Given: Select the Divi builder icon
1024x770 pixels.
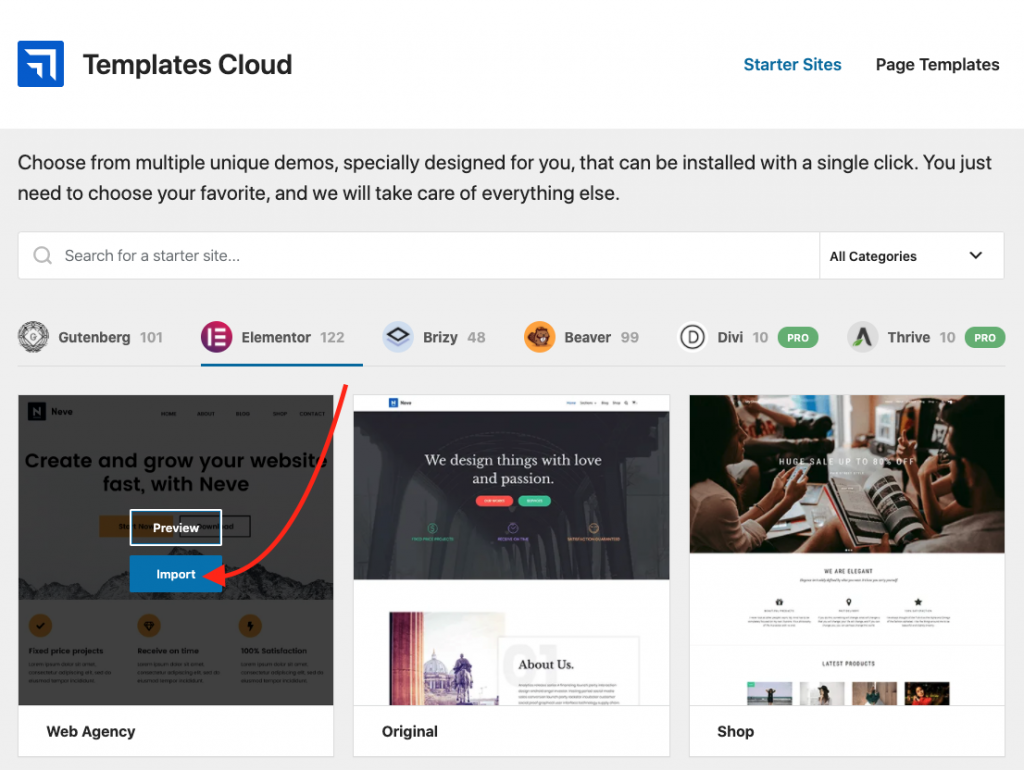Looking at the screenshot, I should pyautogui.click(x=692, y=337).
